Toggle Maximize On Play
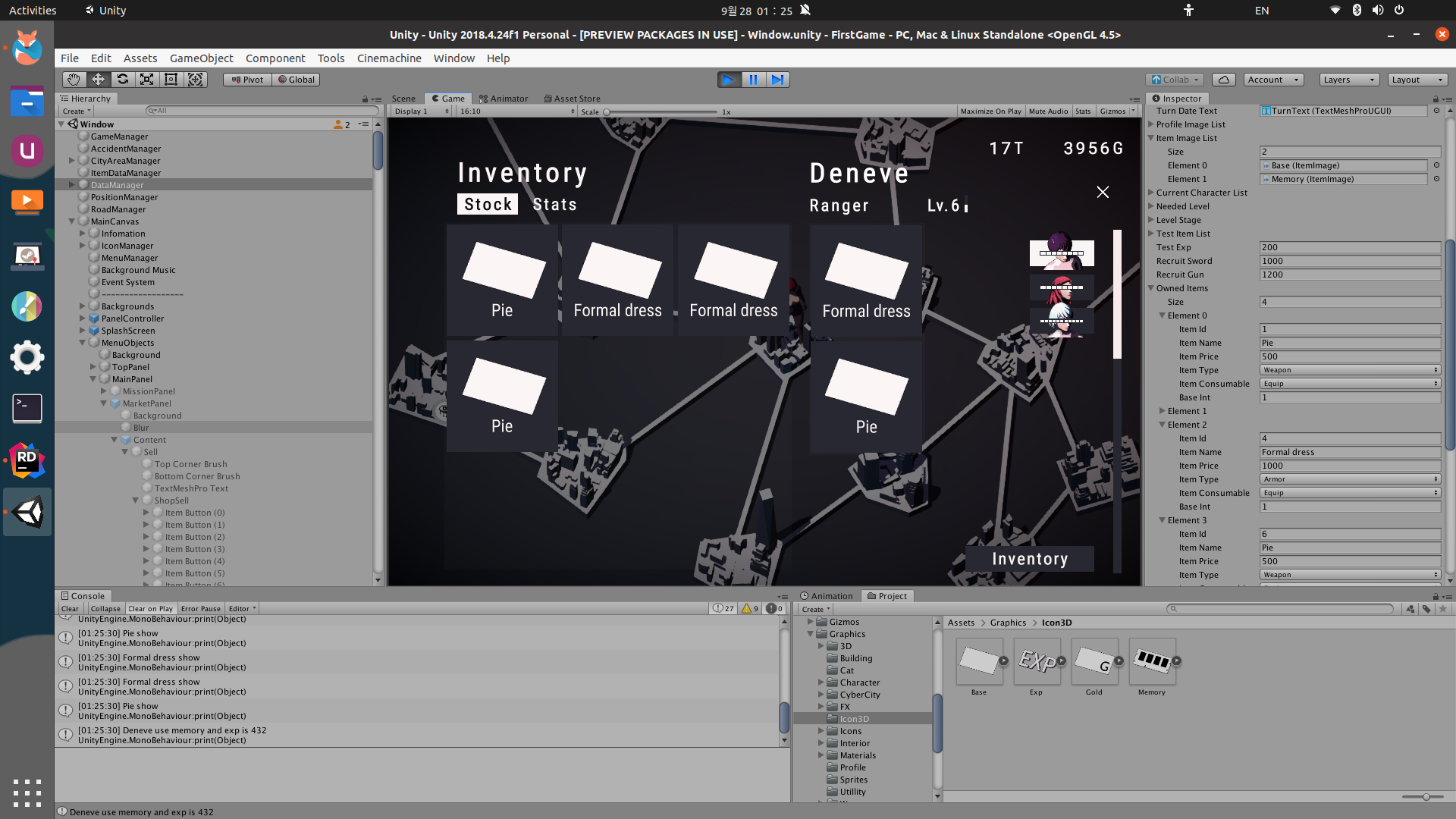This screenshot has height=819, width=1456. [x=990, y=111]
